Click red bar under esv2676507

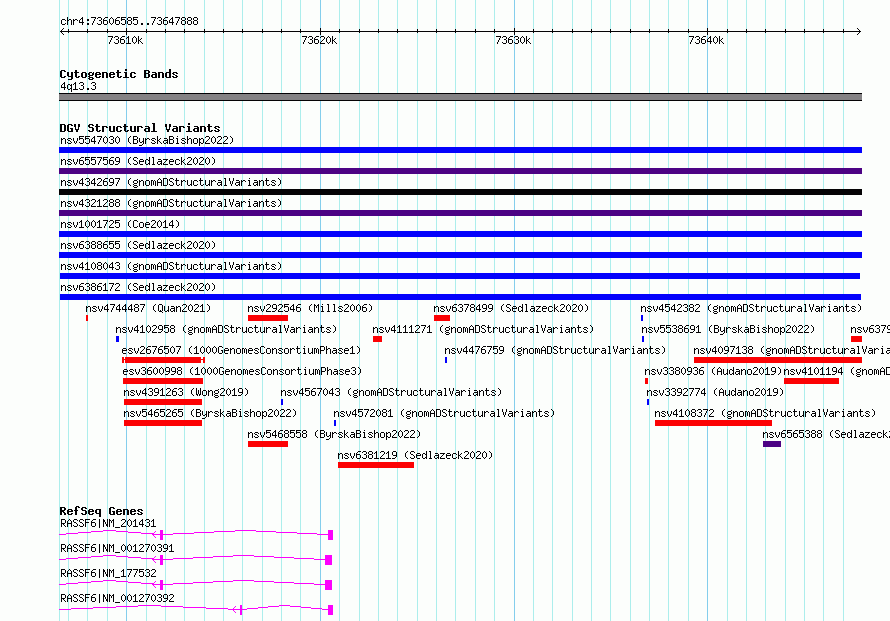[163, 360]
